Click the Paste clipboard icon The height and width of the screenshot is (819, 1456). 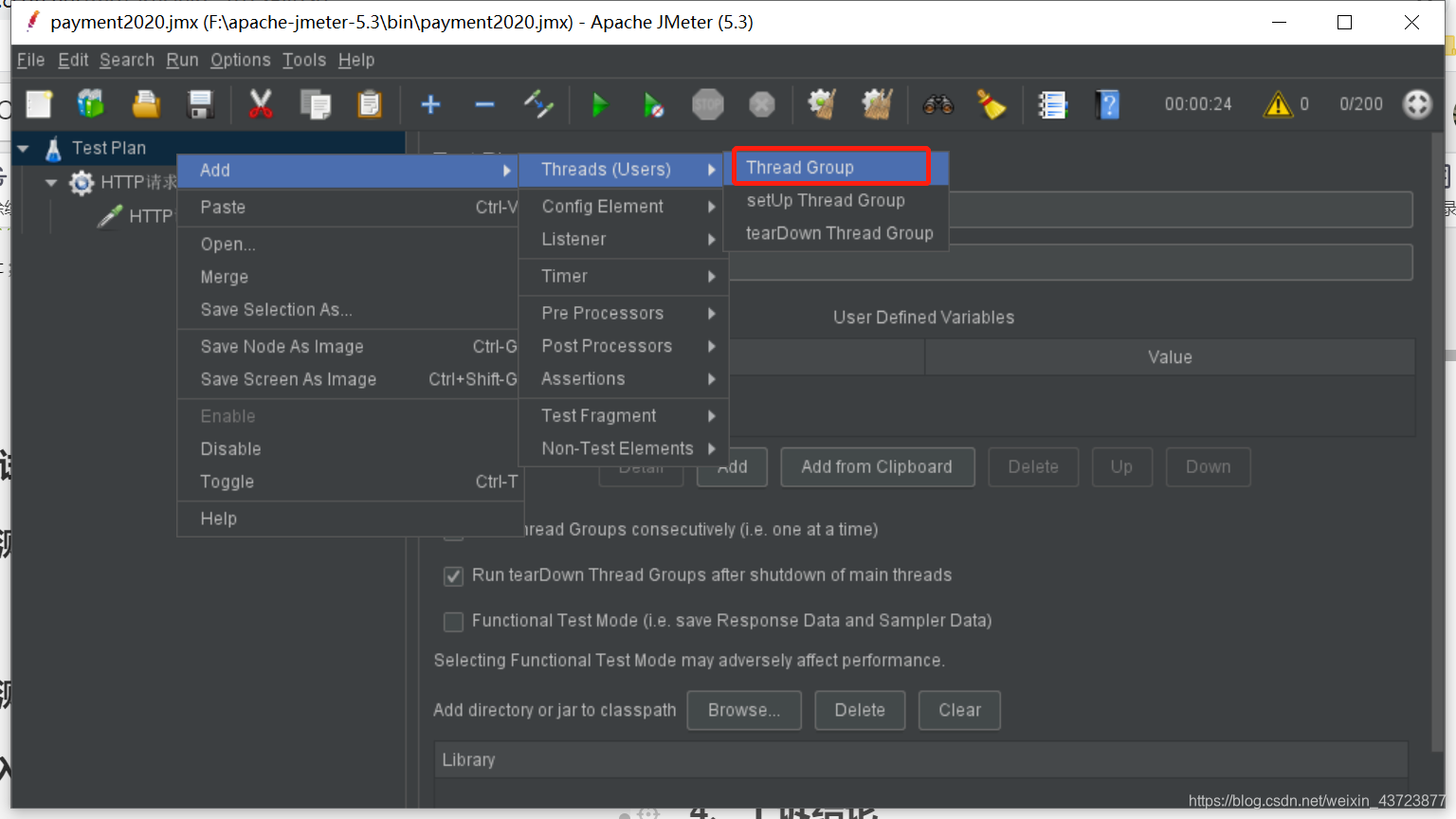[x=370, y=104]
